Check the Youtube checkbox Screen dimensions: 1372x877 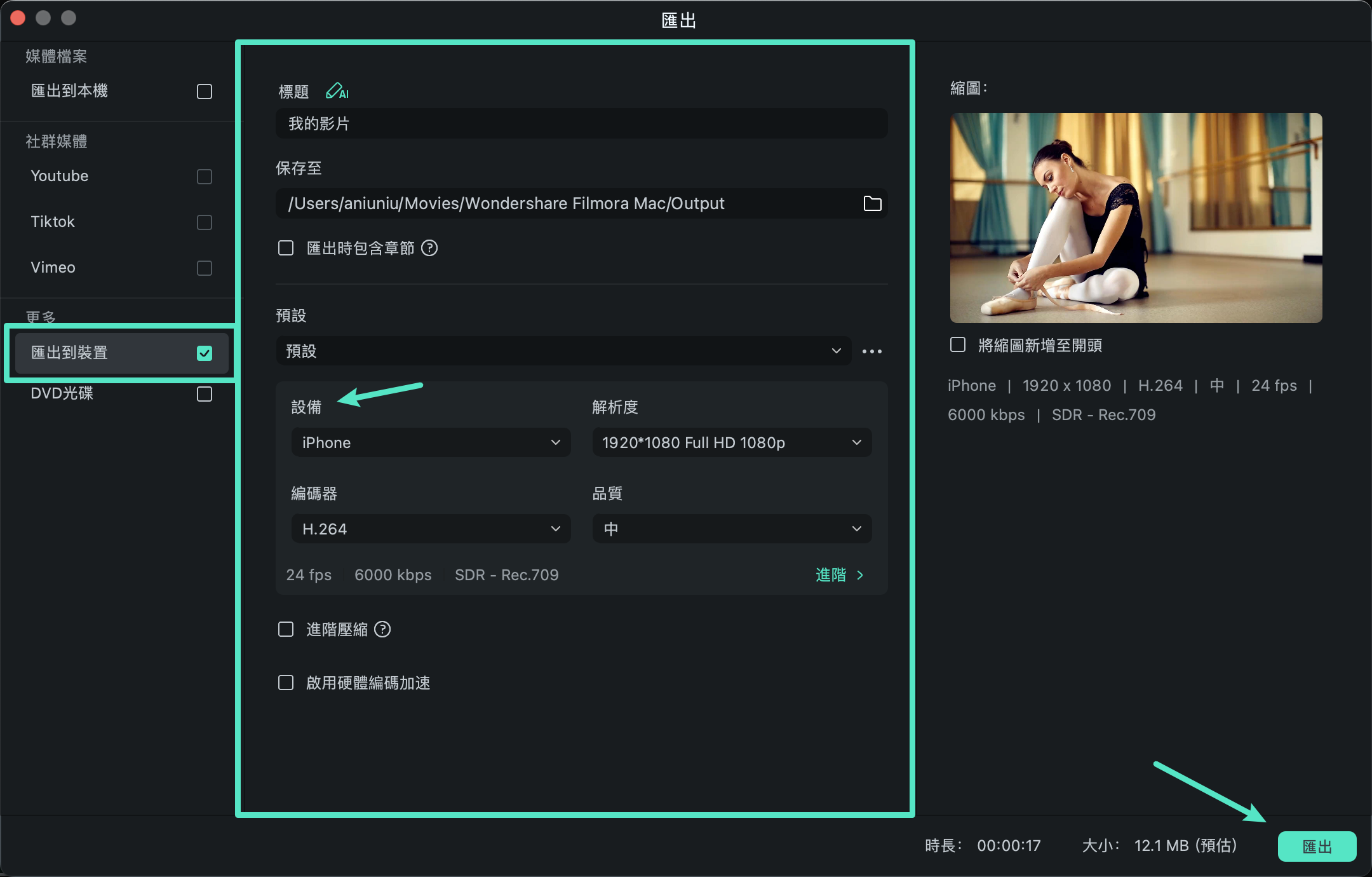[x=205, y=177]
